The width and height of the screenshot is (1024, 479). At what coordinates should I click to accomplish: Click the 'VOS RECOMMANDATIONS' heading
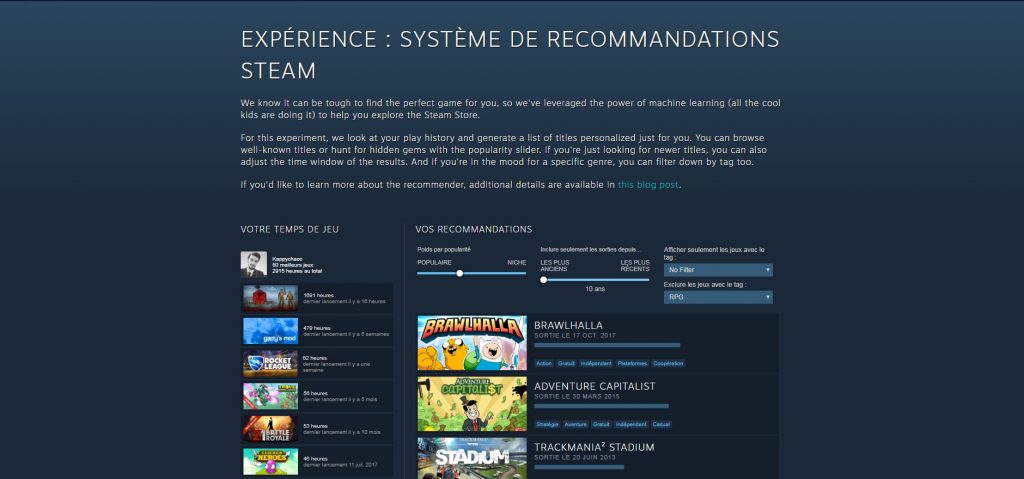pyautogui.click(x=473, y=229)
